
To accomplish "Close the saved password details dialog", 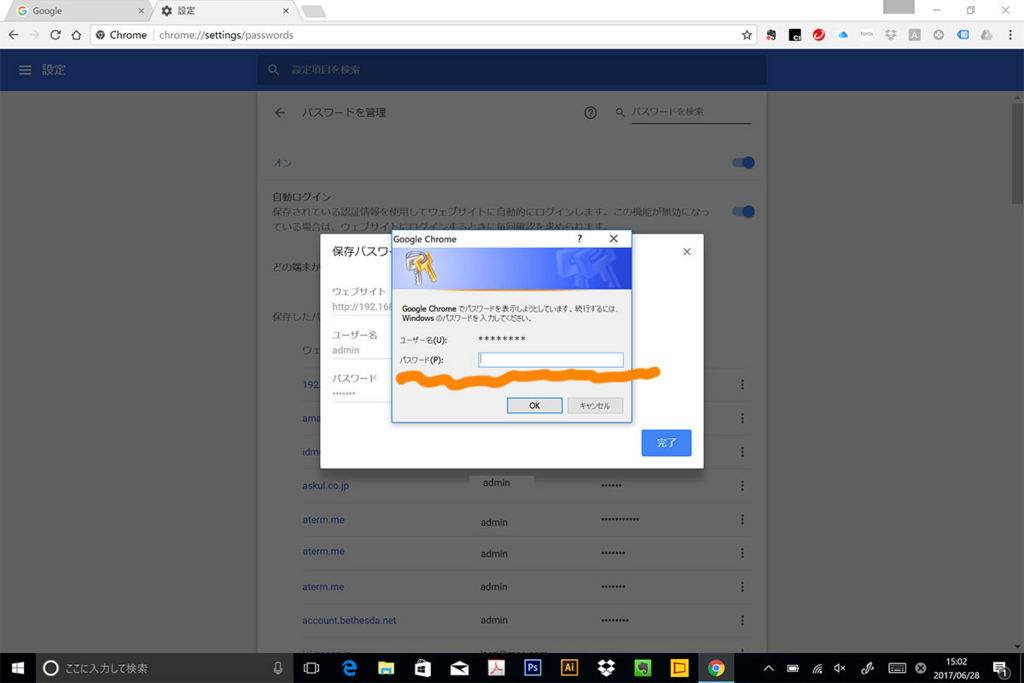I will 687,251.
